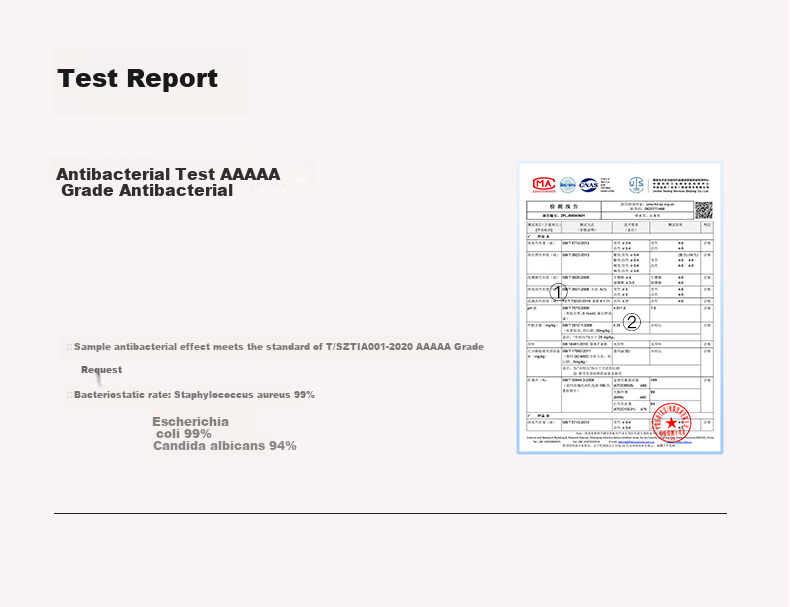Image resolution: width=790 pixels, height=607 pixels.
Task: Click the word 'Request'
Action: point(101,370)
